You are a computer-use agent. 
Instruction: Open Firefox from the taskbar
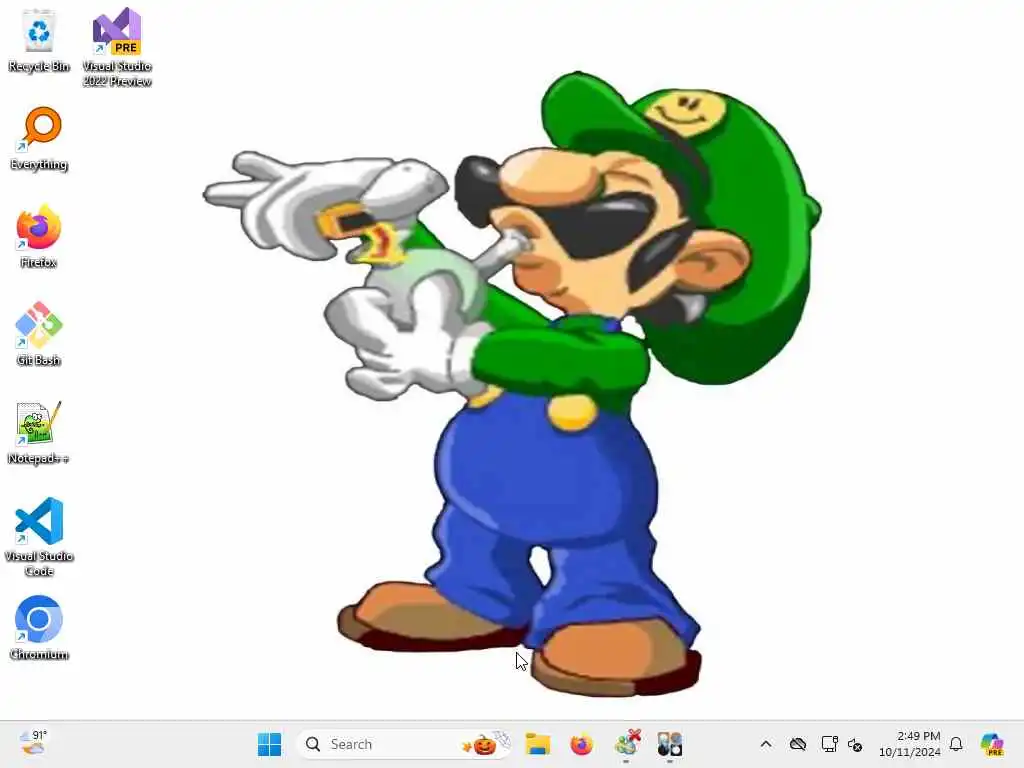coord(581,744)
